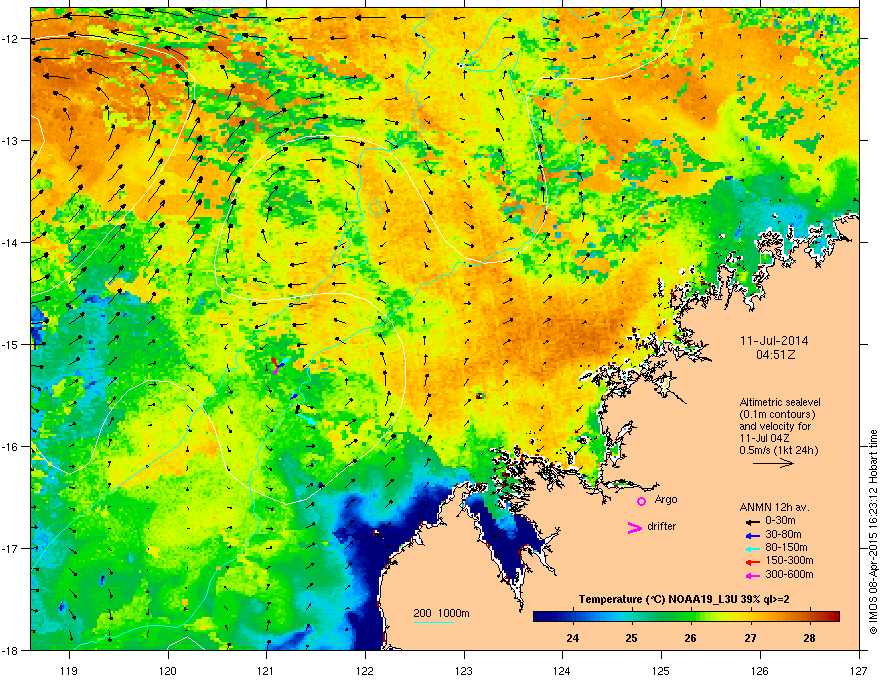Click the '0.5m/s (1kt 24h)' label
The width and height of the screenshot is (880, 680).
pyautogui.click(x=778, y=450)
